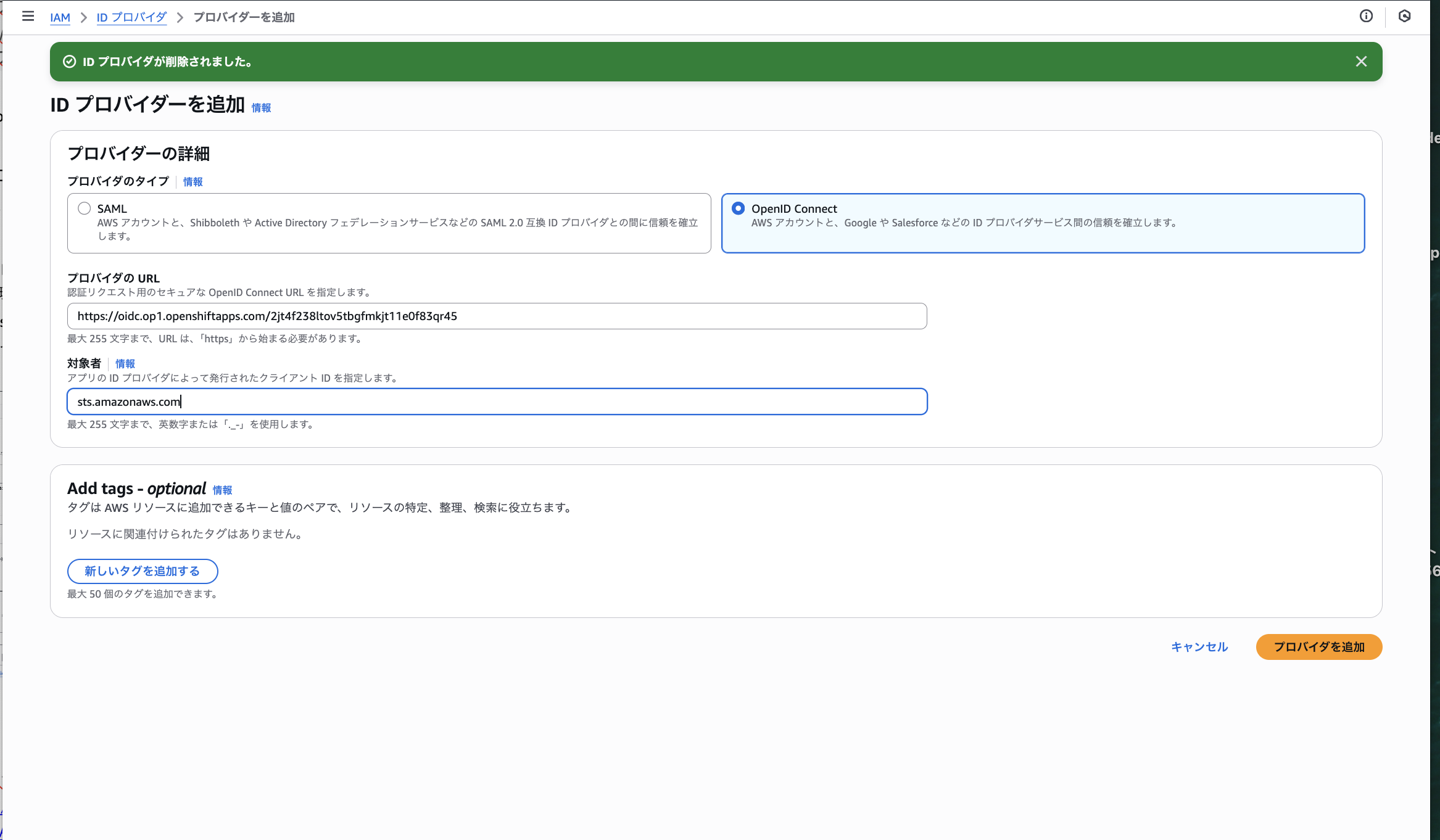Click the orange プロバイダを追加 button

click(1318, 647)
